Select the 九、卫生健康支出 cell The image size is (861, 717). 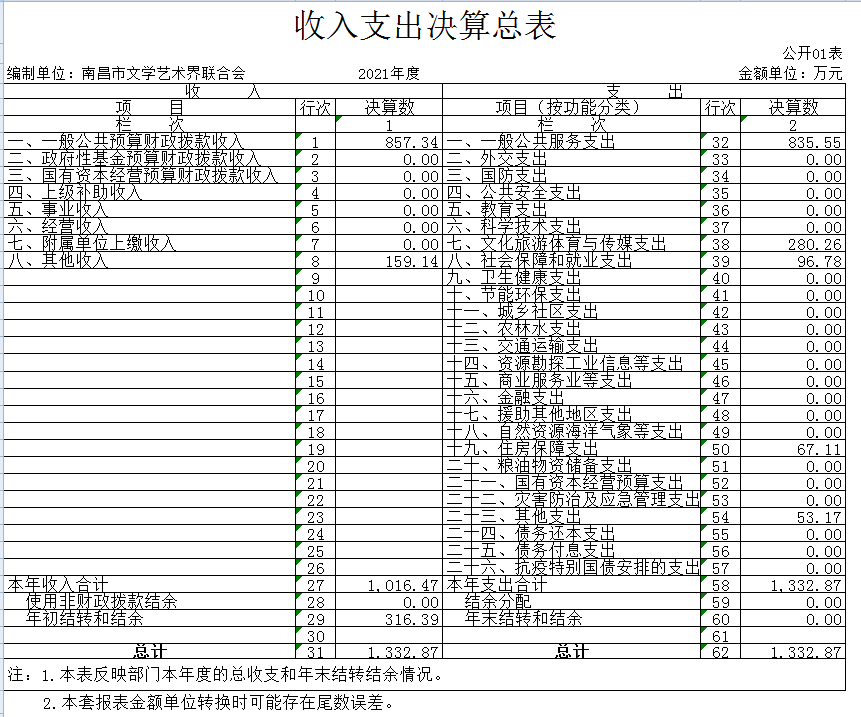572,278
